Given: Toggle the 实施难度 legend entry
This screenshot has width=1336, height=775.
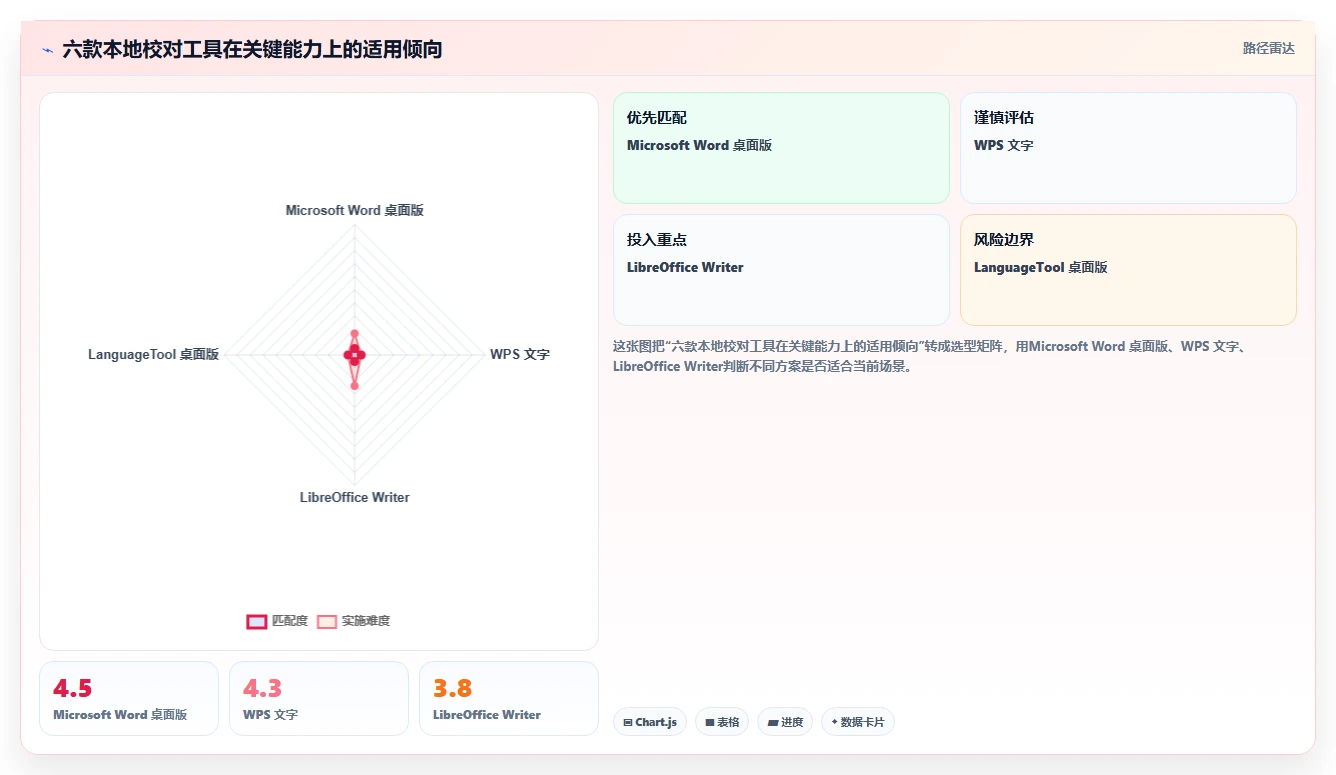Looking at the screenshot, I should [353, 621].
